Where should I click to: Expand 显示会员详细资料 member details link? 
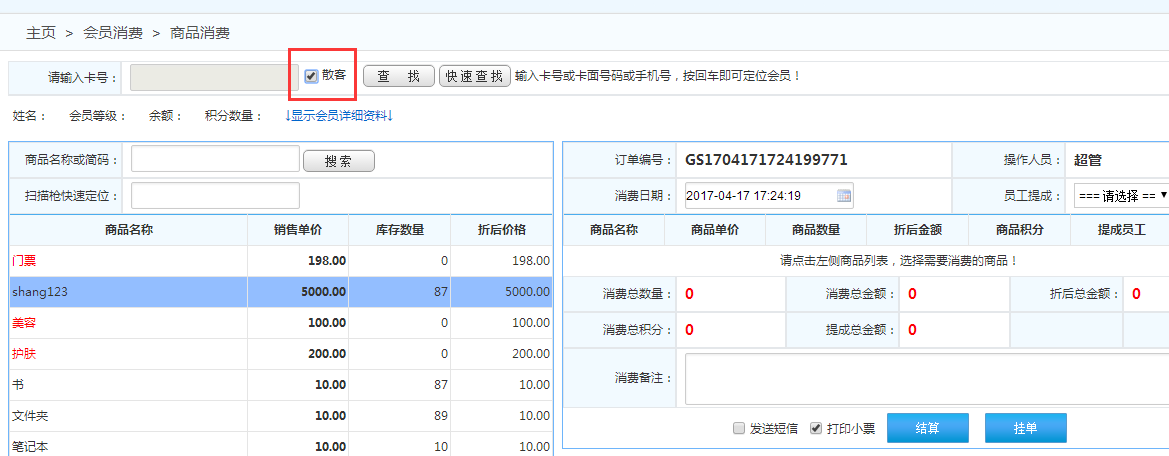pyautogui.click(x=339, y=115)
